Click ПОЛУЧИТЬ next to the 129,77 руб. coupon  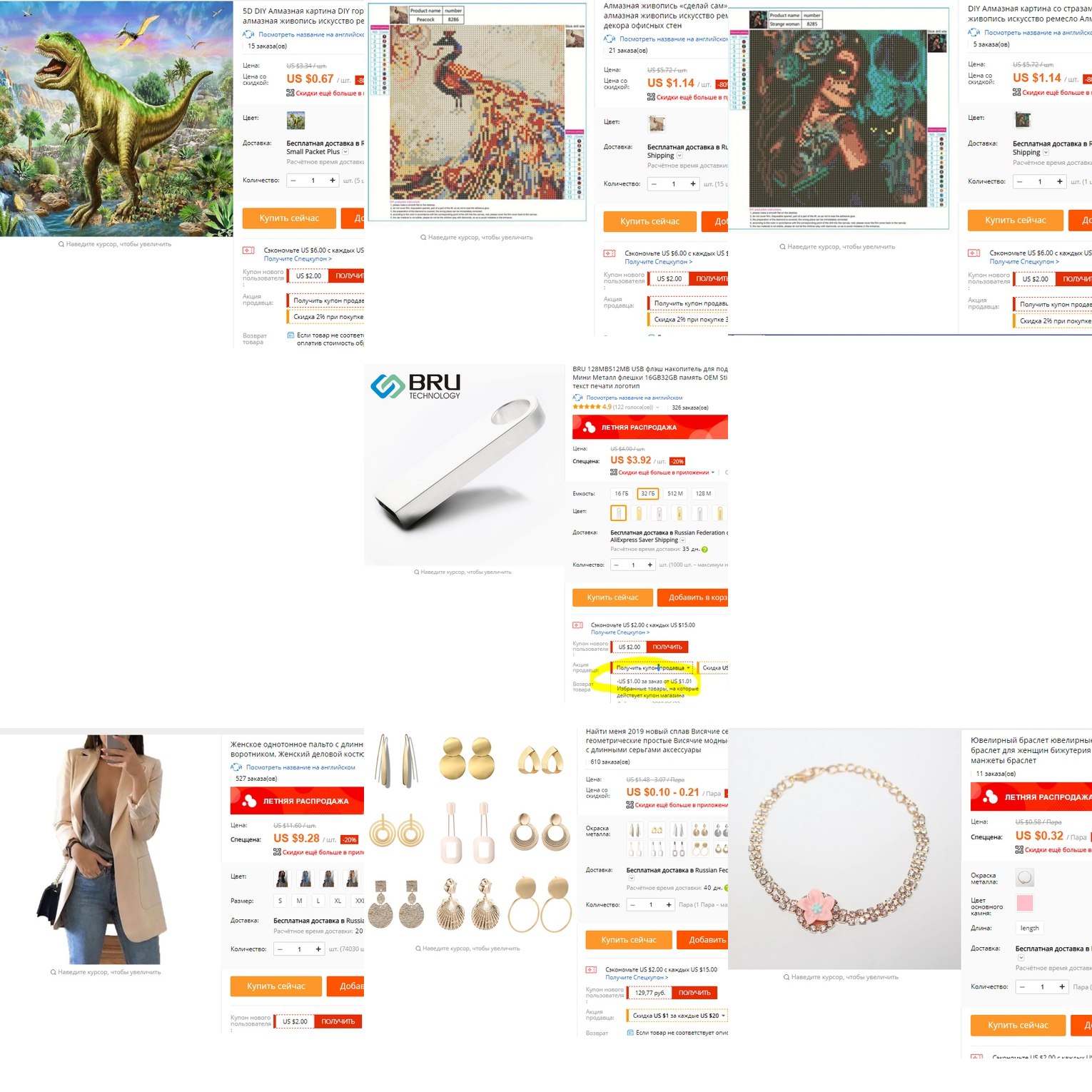point(694,993)
